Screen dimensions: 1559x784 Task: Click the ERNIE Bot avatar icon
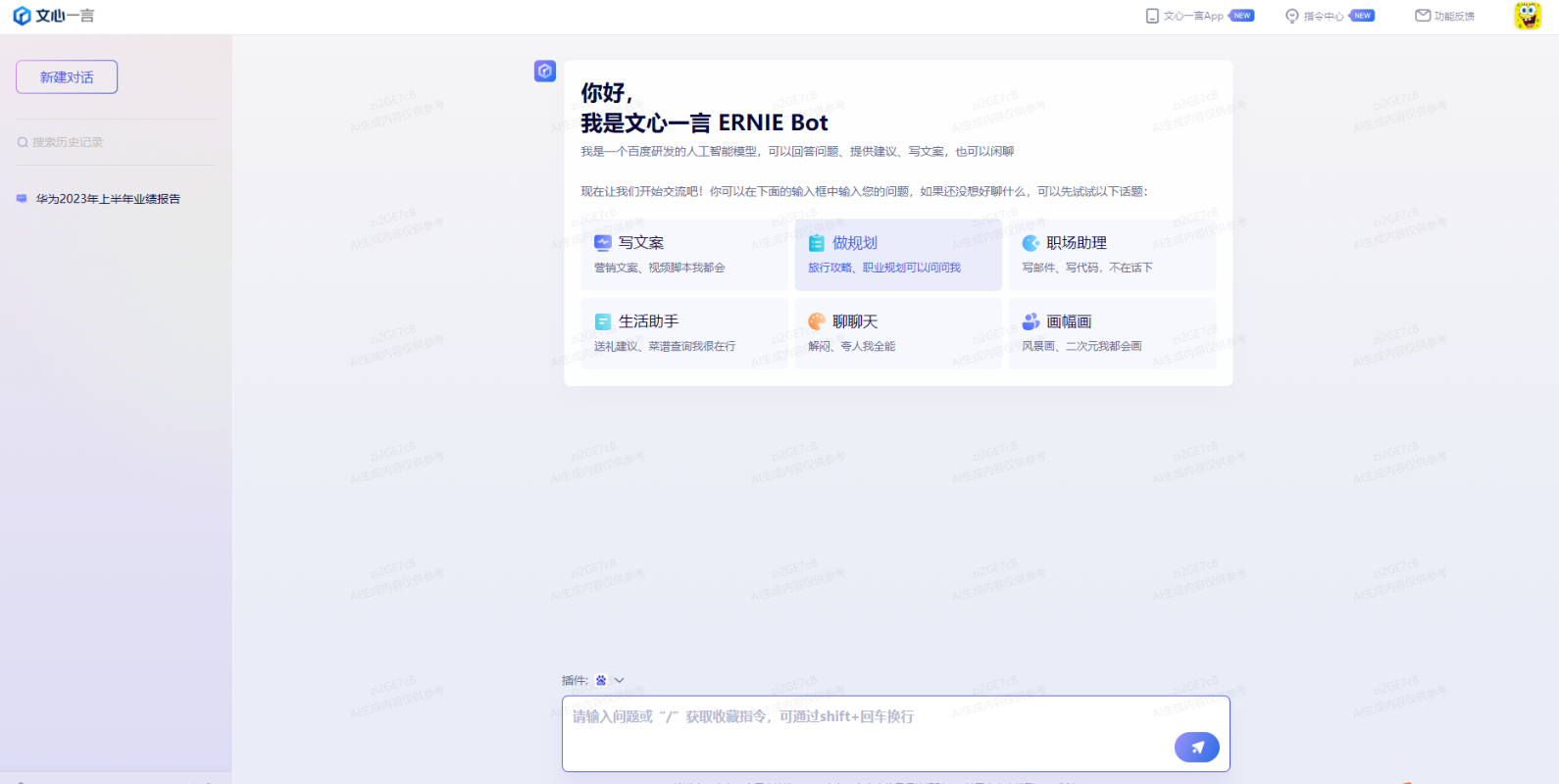(x=545, y=72)
